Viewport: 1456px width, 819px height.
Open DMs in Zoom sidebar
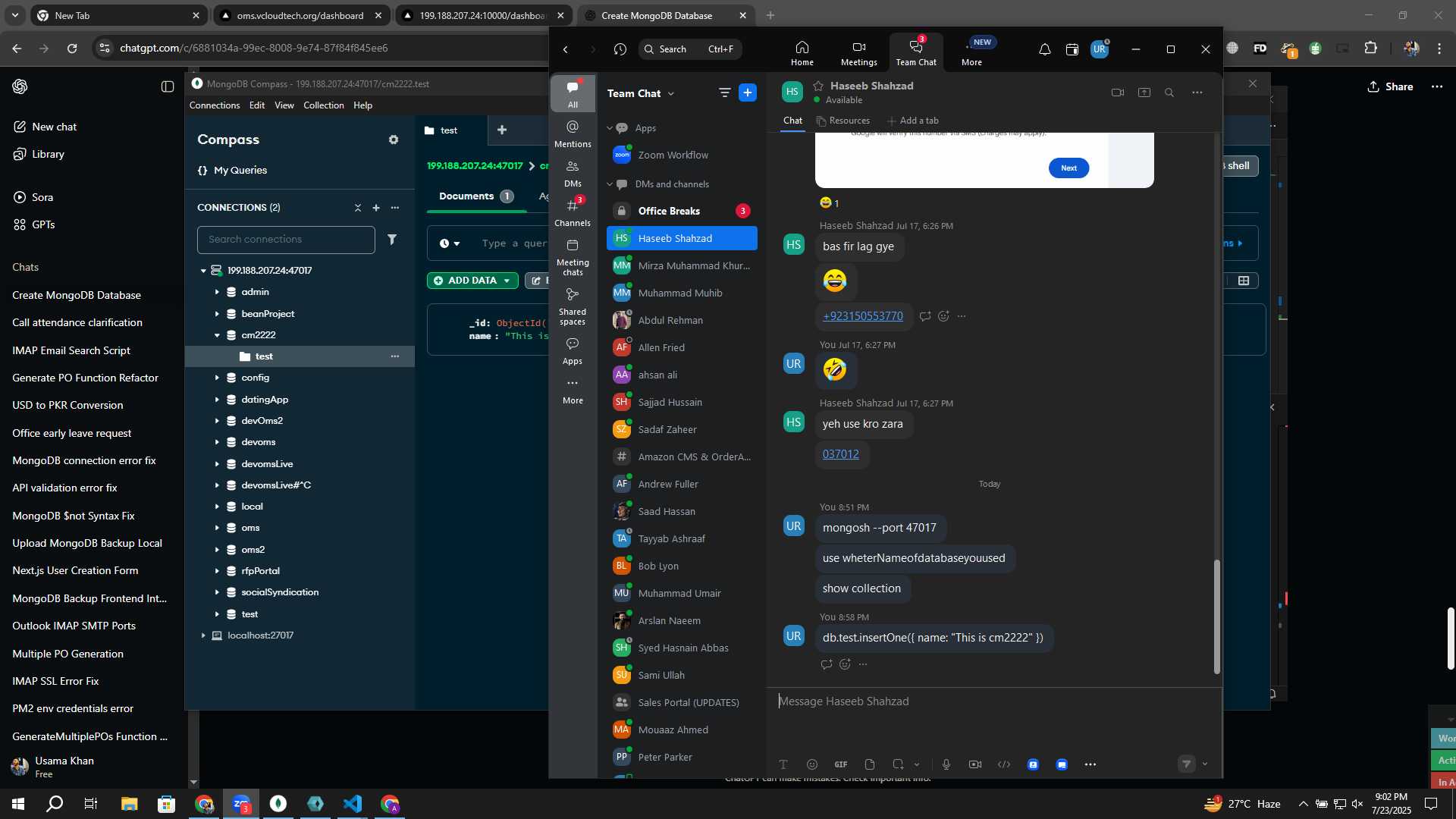point(573,173)
